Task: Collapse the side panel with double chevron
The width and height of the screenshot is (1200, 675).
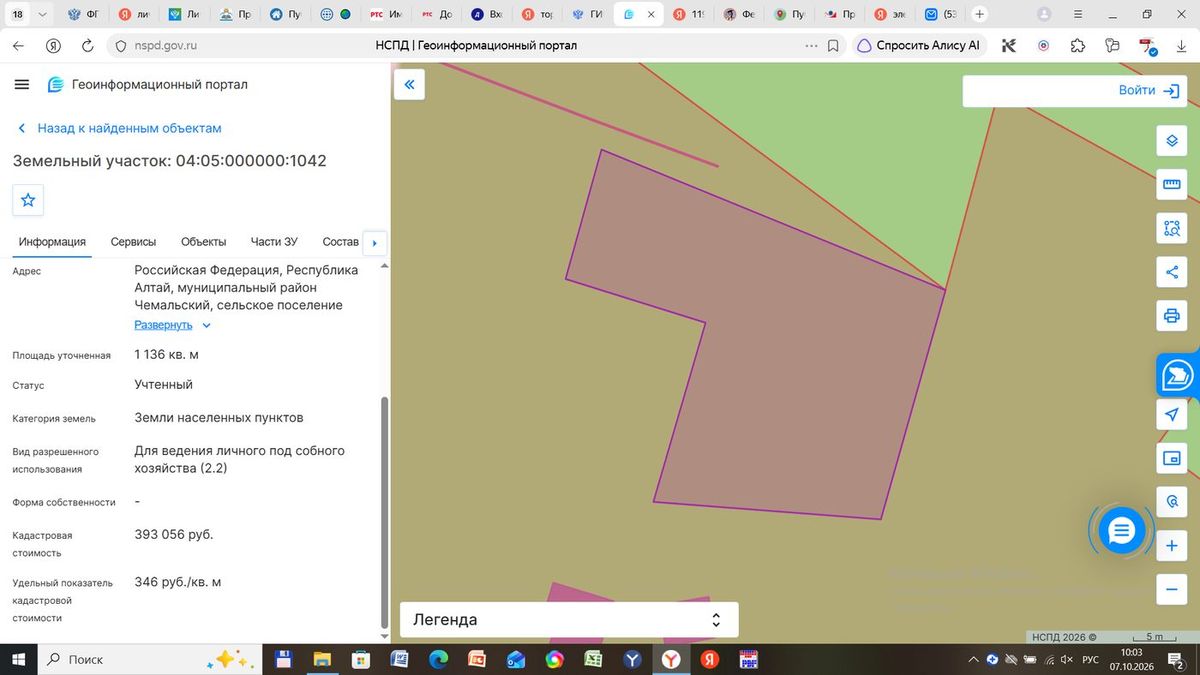Action: pos(409,85)
